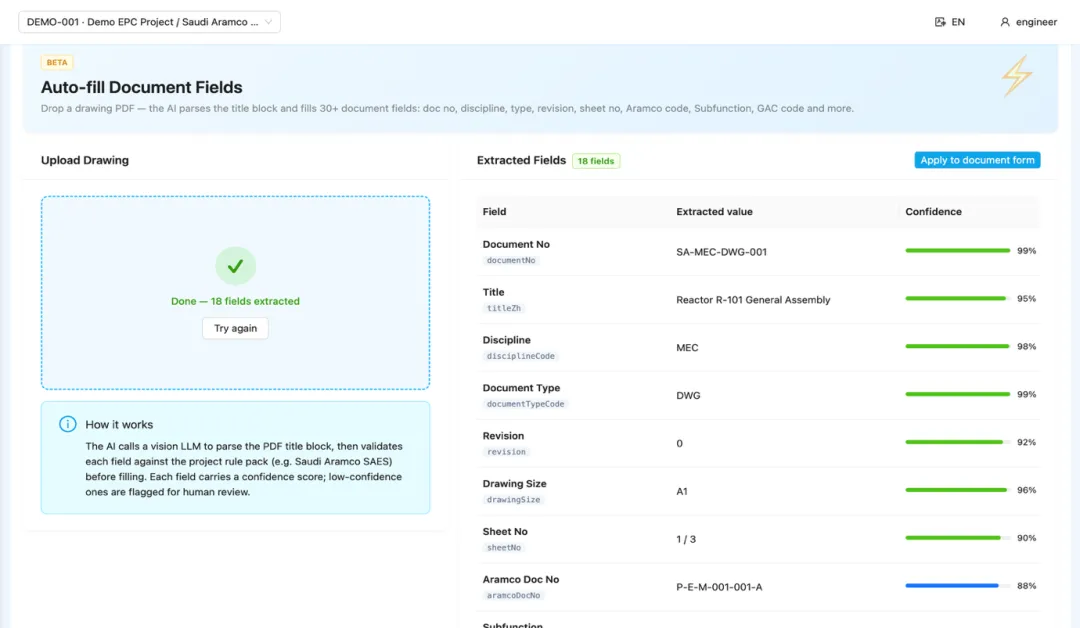Click the 92% Revision confidence percentage

point(1026,442)
